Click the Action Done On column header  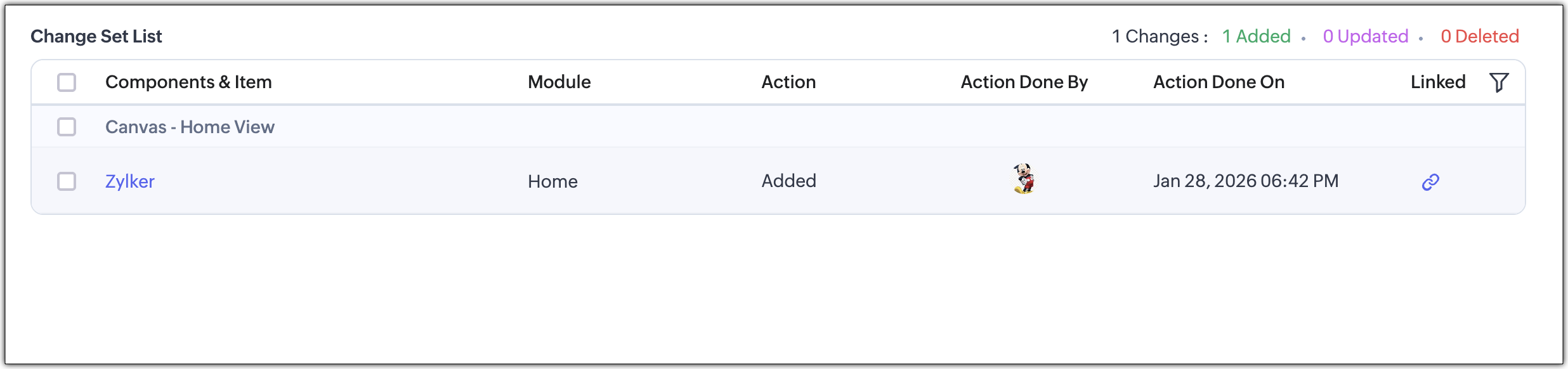coord(1218,82)
